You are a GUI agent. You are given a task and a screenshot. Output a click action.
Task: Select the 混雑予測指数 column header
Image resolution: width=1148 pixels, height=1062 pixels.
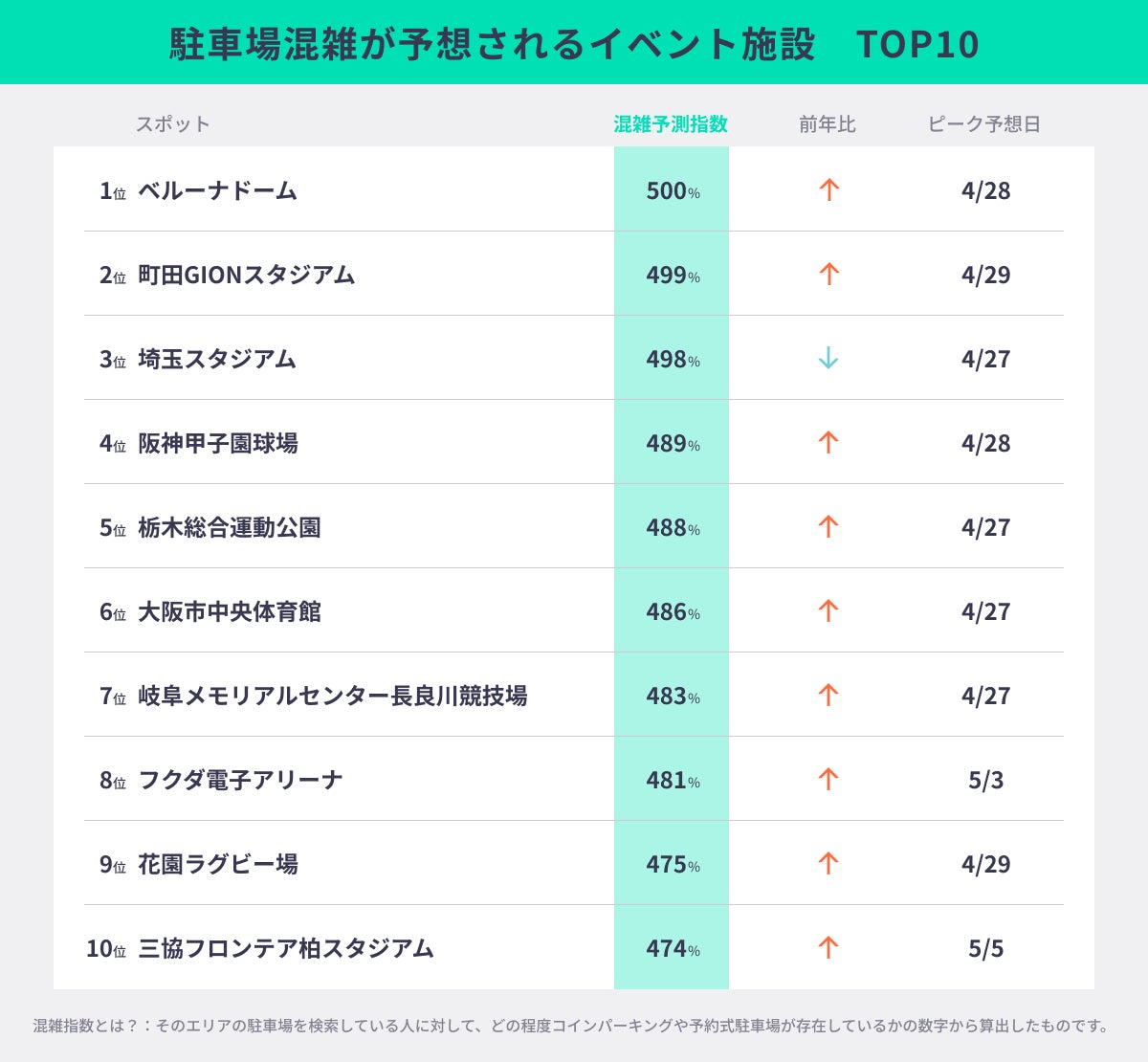(x=671, y=124)
